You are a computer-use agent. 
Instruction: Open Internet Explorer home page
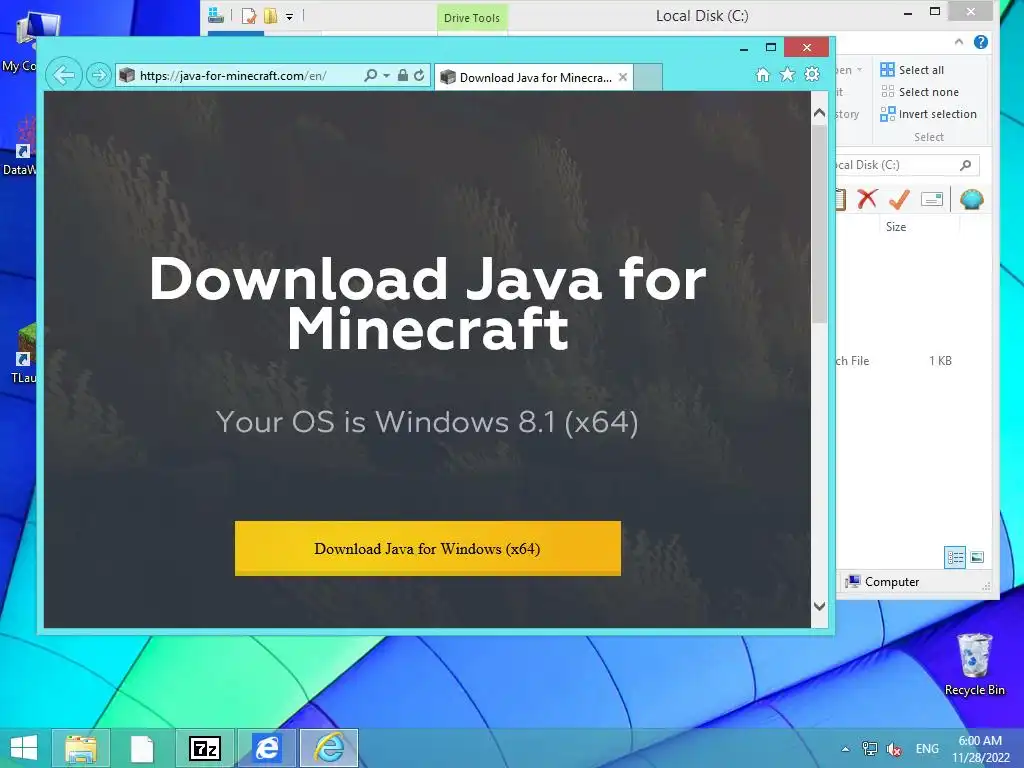763,74
